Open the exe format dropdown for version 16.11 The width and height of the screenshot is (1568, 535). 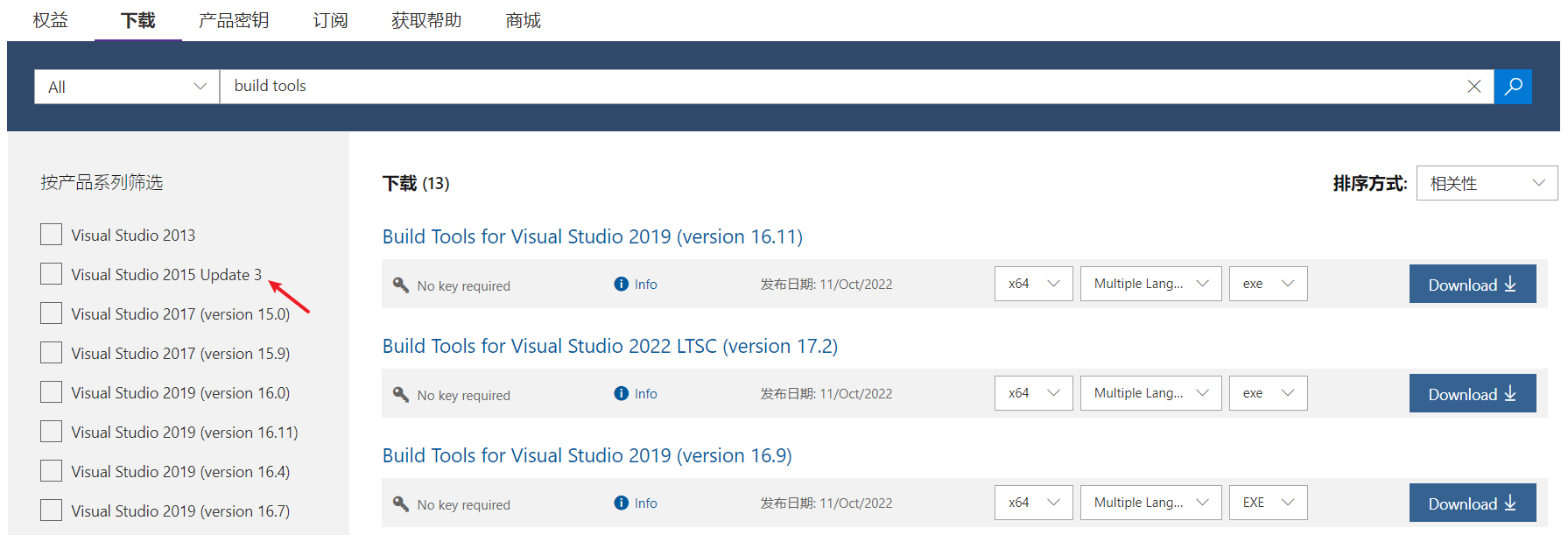pos(1268,284)
